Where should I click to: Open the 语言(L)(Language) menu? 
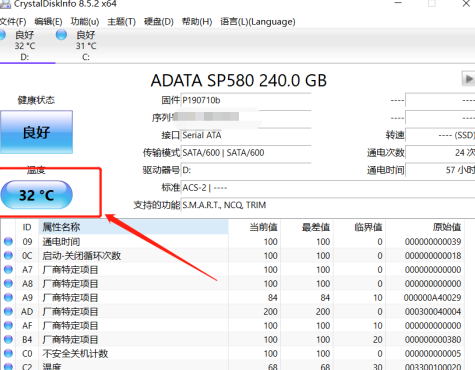258,22
